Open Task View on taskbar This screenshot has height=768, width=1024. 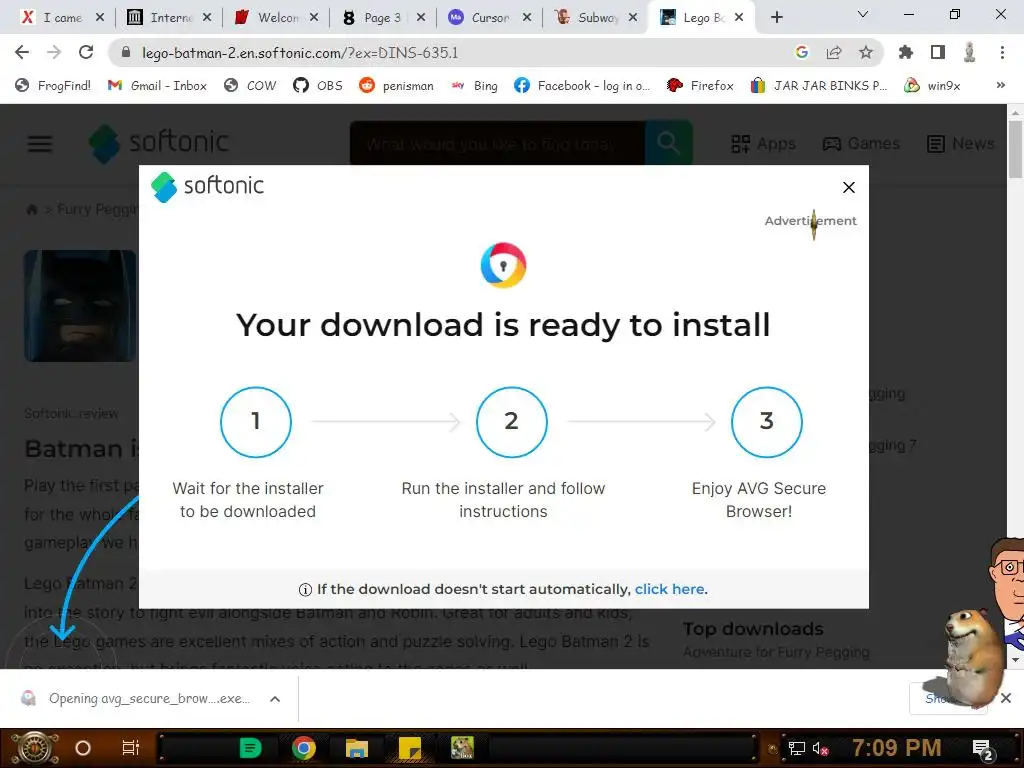[x=131, y=748]
